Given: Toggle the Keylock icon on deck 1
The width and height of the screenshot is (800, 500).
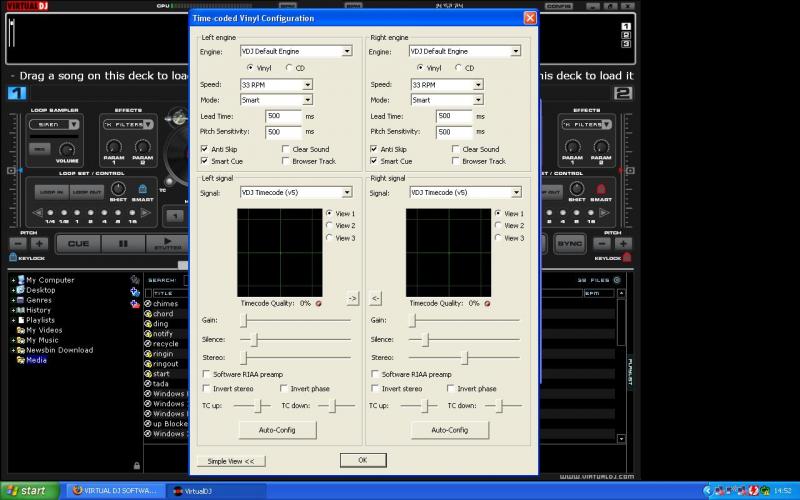Looking at the screenshot, I should tap(13, 258).
